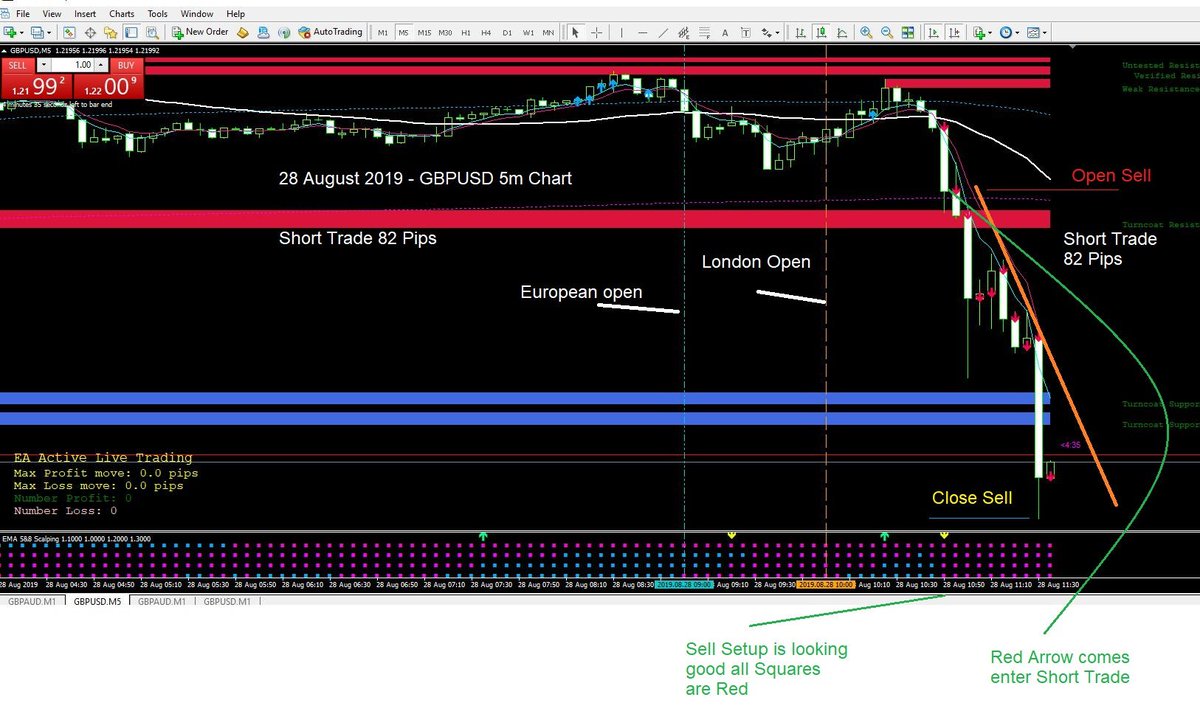This screenshot has width=1200, height=714.
Task: Open the View menu
Action: pyautogui.click(x=53, y=14)
